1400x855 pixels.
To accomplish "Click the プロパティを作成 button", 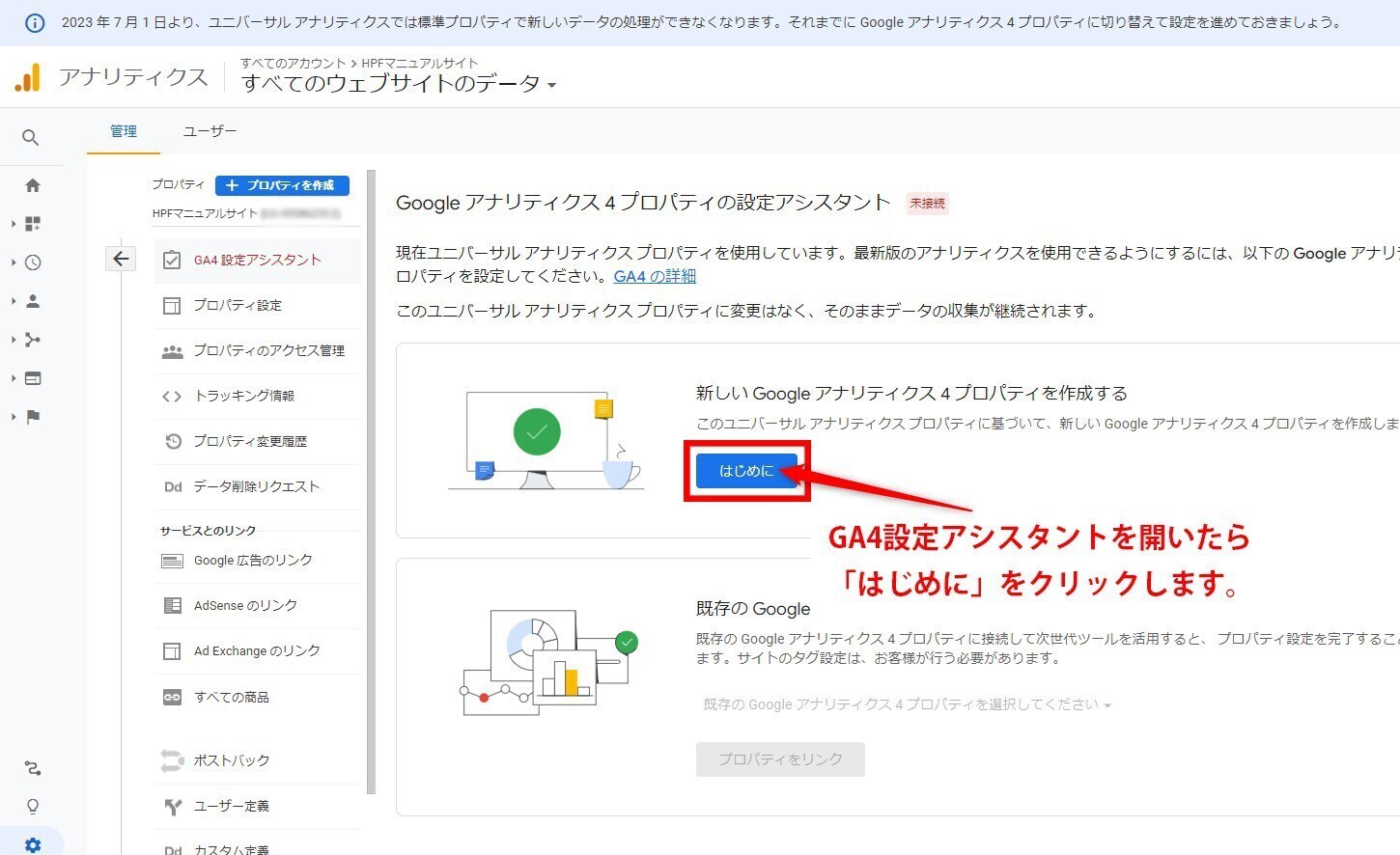I will [282, 185].
